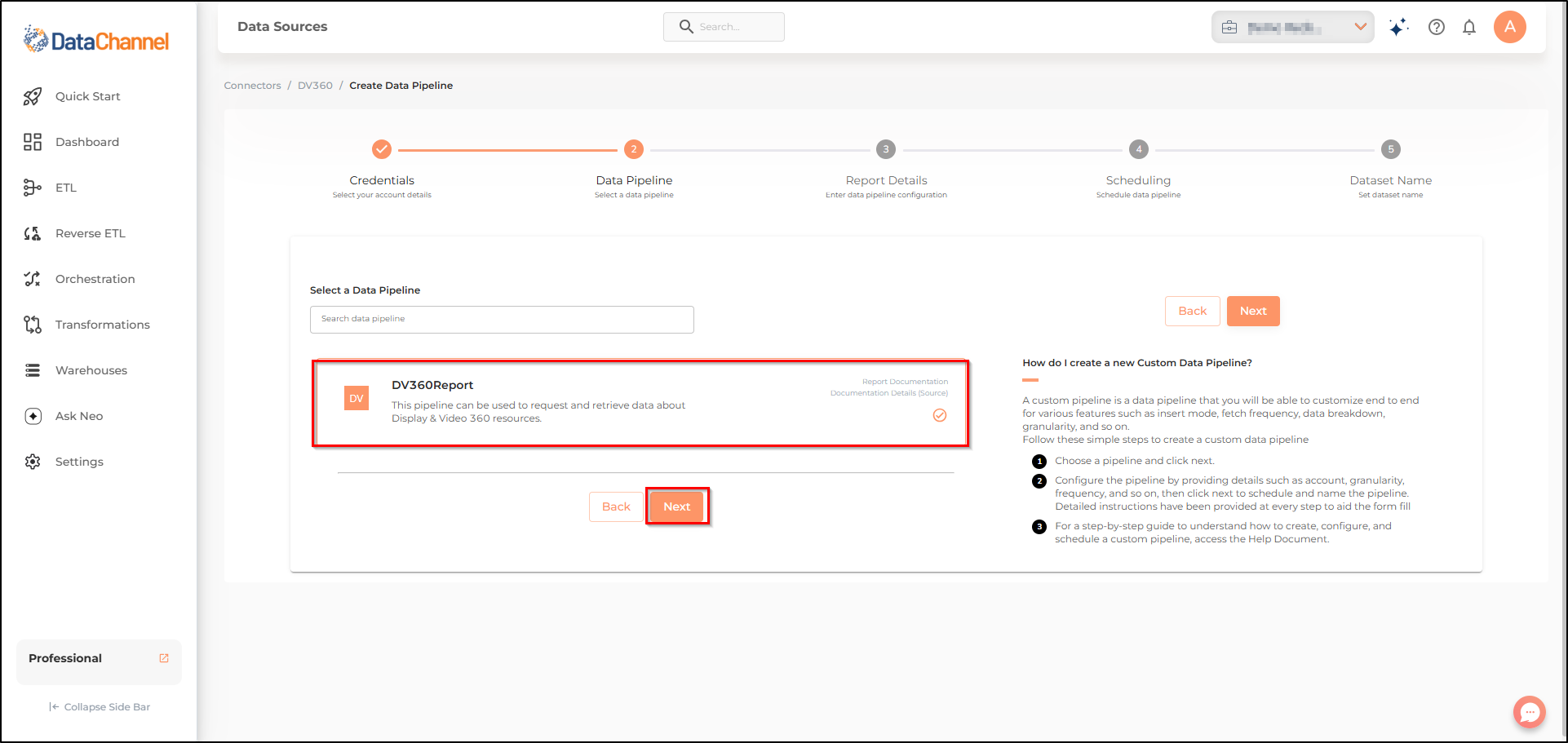Screen dimensions: 1568x743
Task: Toggle the DV360Report selection checkmark
Action: [940, 415]
